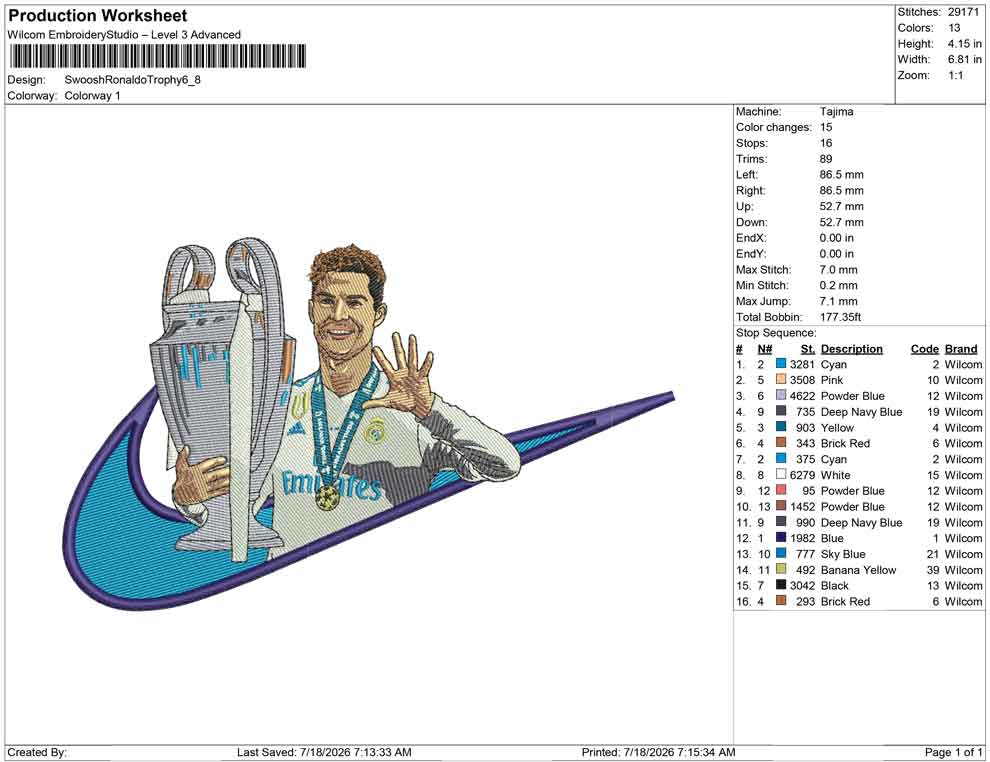Click the 'Banana Yellow' description text

coord(858,569)
